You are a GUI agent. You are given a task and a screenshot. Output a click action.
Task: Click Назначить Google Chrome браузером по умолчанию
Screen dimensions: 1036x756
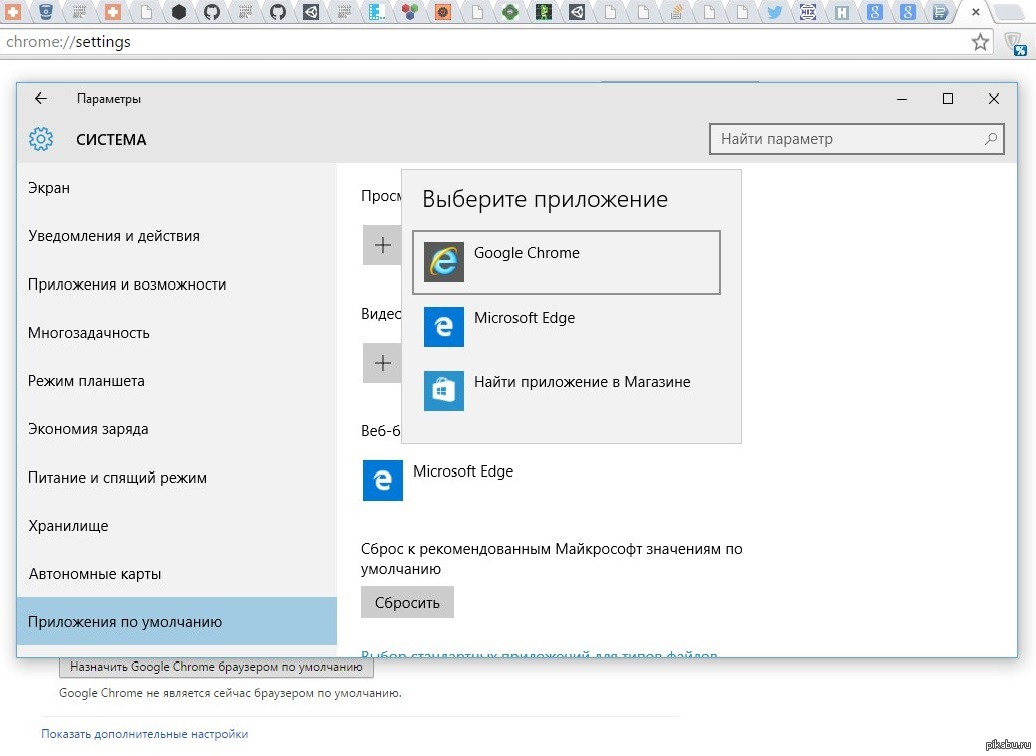tap(216, 667)
